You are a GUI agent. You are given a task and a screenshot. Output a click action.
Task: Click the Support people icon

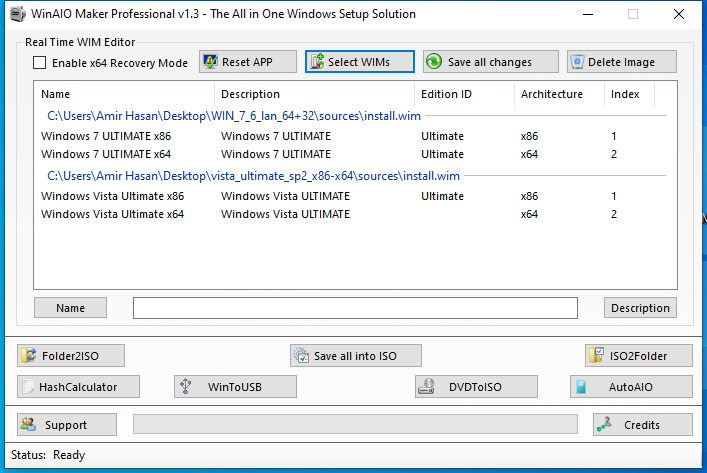point(28,424)
